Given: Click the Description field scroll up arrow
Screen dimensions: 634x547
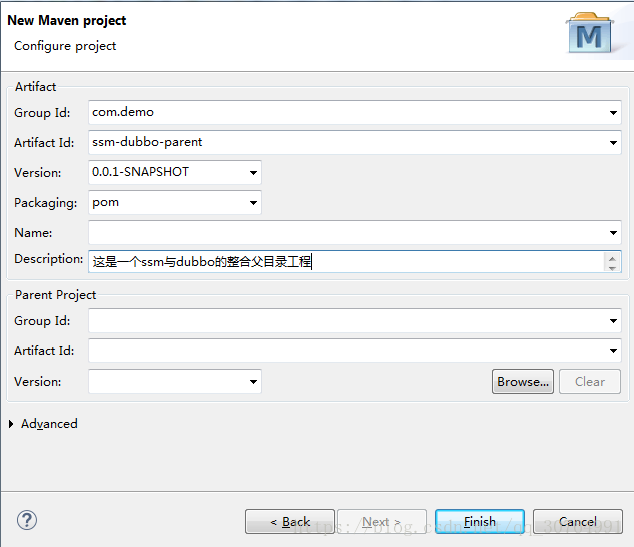Looking at the screenshot, I should click(x=612, y=258).
